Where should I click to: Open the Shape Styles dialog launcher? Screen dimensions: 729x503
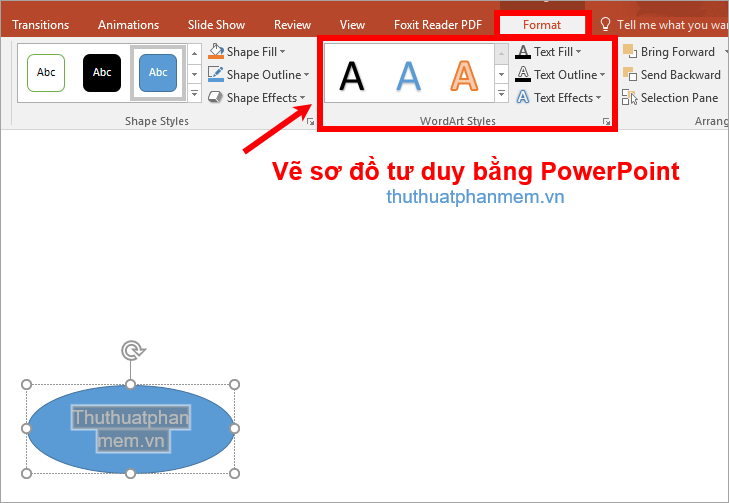(311, 122)
